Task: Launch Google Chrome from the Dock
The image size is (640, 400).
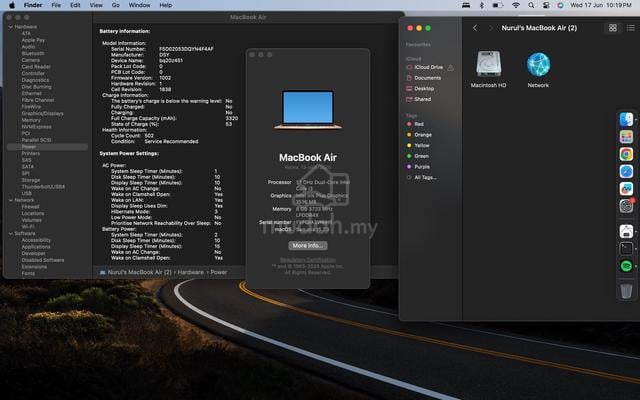Action: [626, 154]
